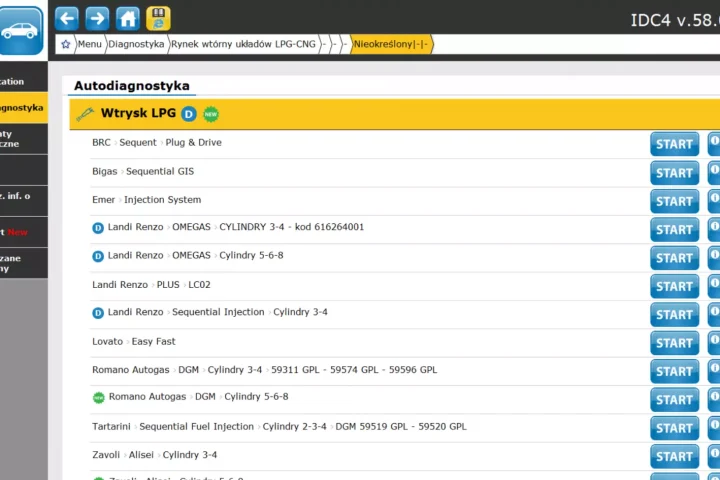Go back with the left arrow button

click(67, 18)
